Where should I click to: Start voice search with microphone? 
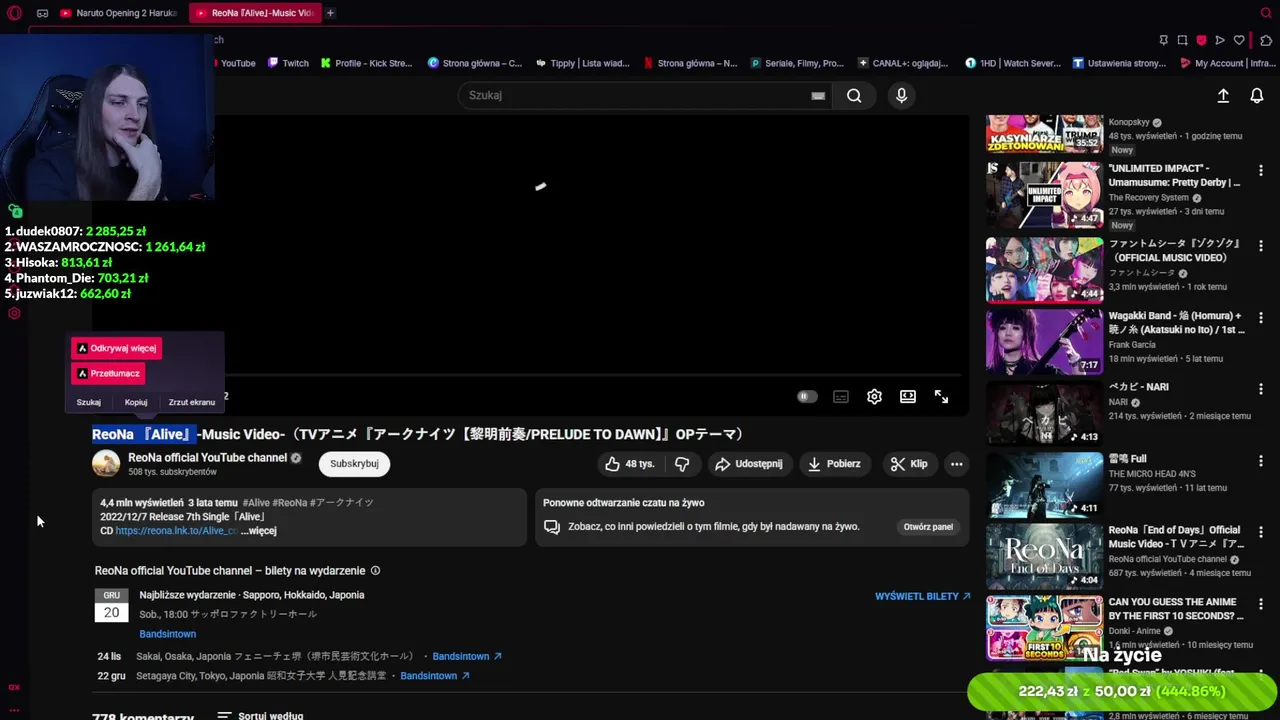pos(901,95)
